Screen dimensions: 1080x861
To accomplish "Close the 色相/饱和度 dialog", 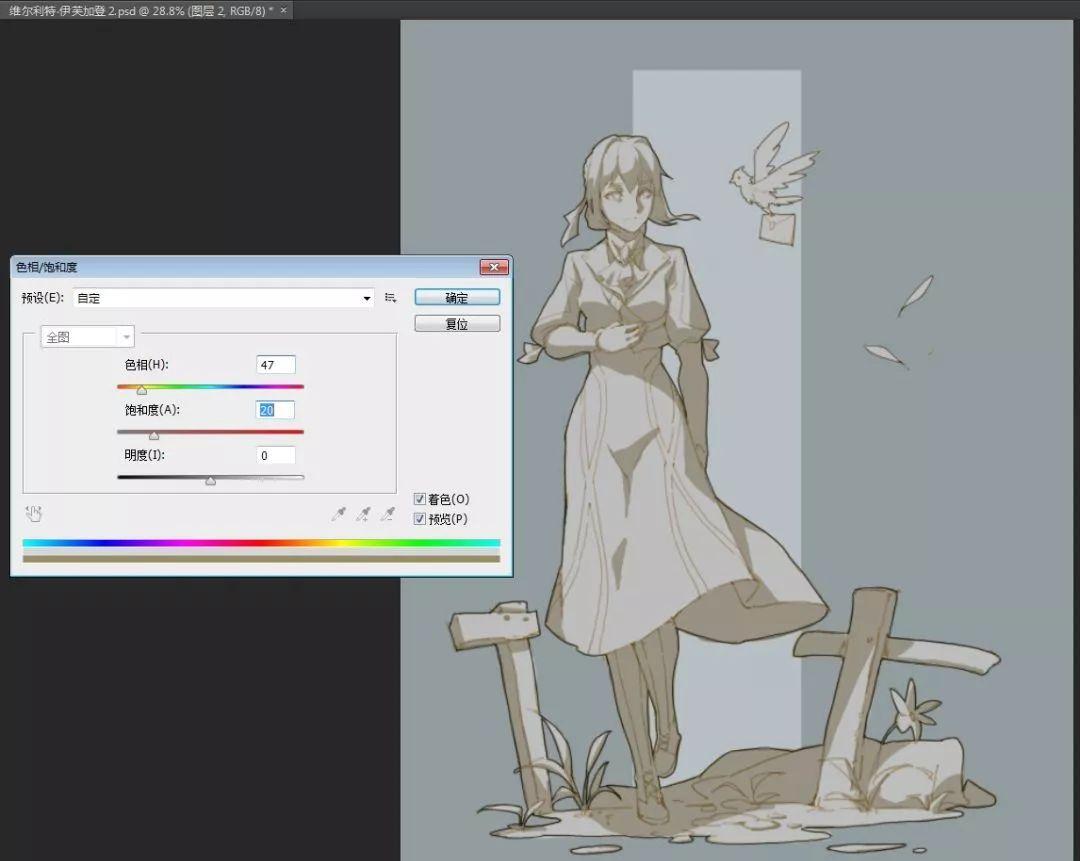I will tap(494, 267).
